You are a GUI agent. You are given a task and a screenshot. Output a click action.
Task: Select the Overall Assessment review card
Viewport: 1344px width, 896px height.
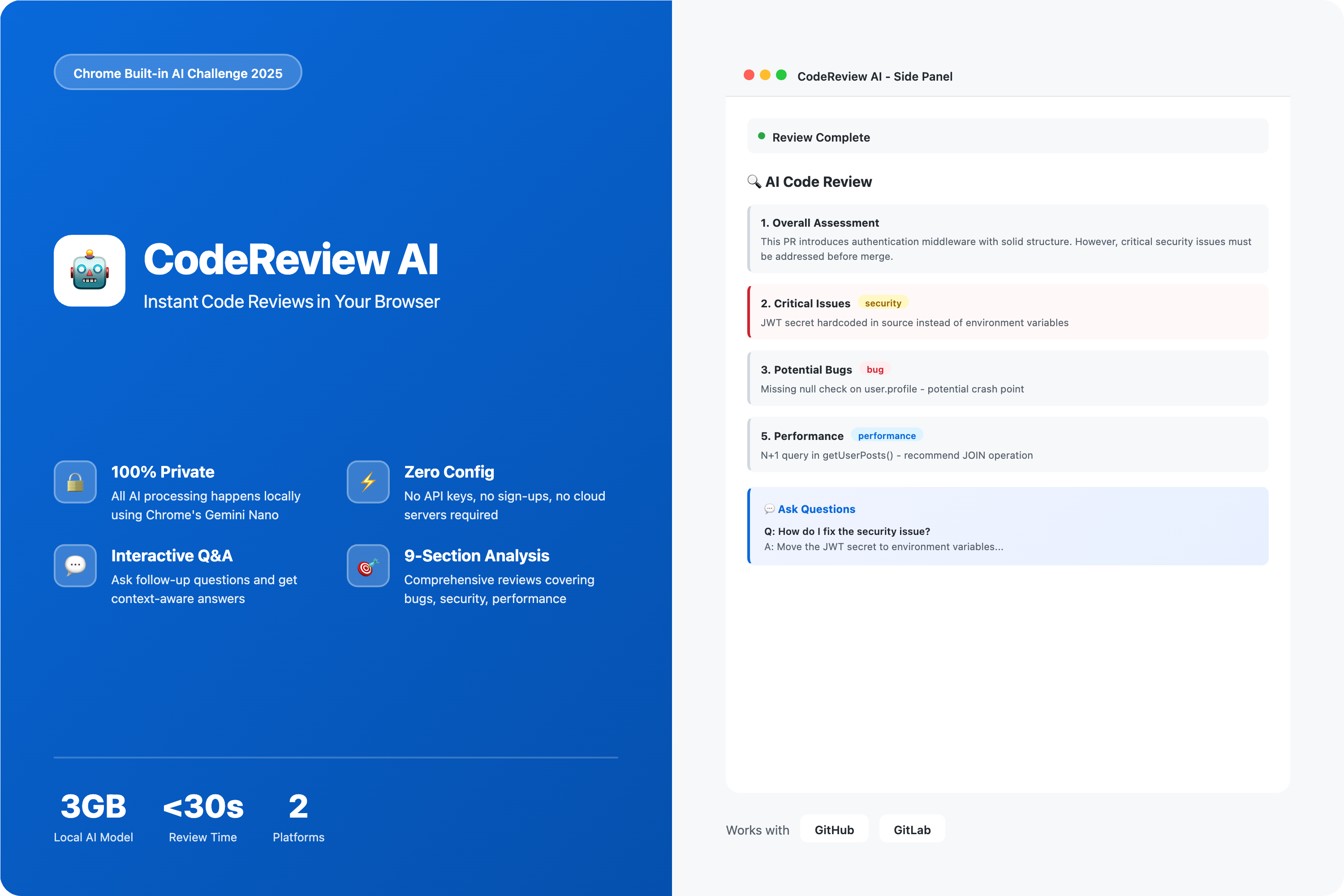[x=1008, y=239]
